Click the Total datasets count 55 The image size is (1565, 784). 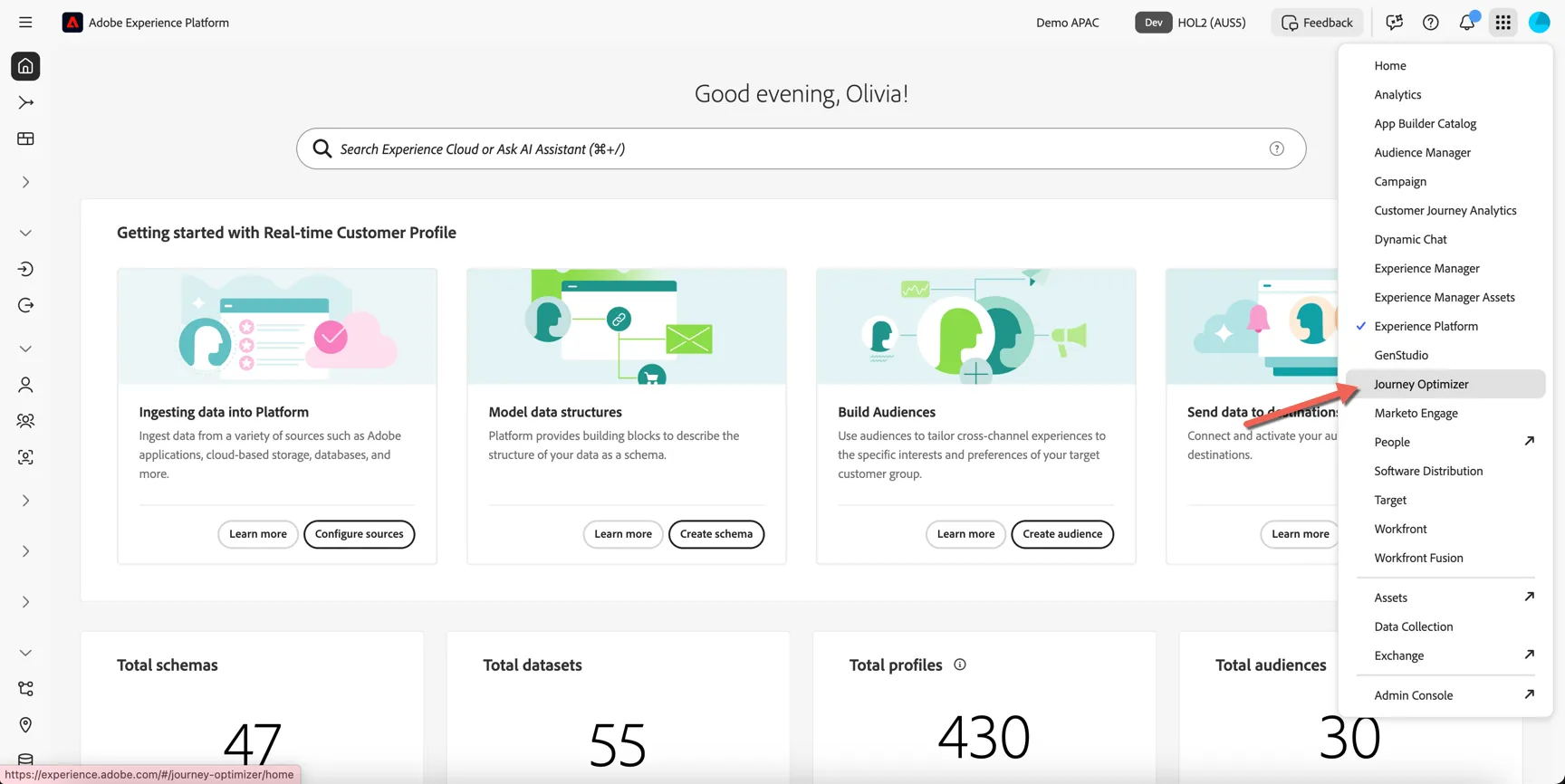pyautogui.click(x=618, y=744)
